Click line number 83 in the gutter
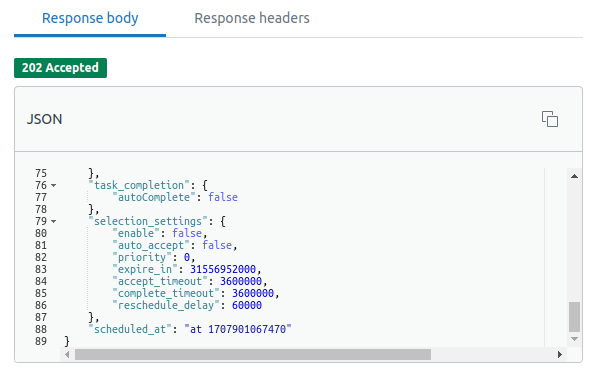Viewport: 598px width, 382px height. tap(41, 270)
